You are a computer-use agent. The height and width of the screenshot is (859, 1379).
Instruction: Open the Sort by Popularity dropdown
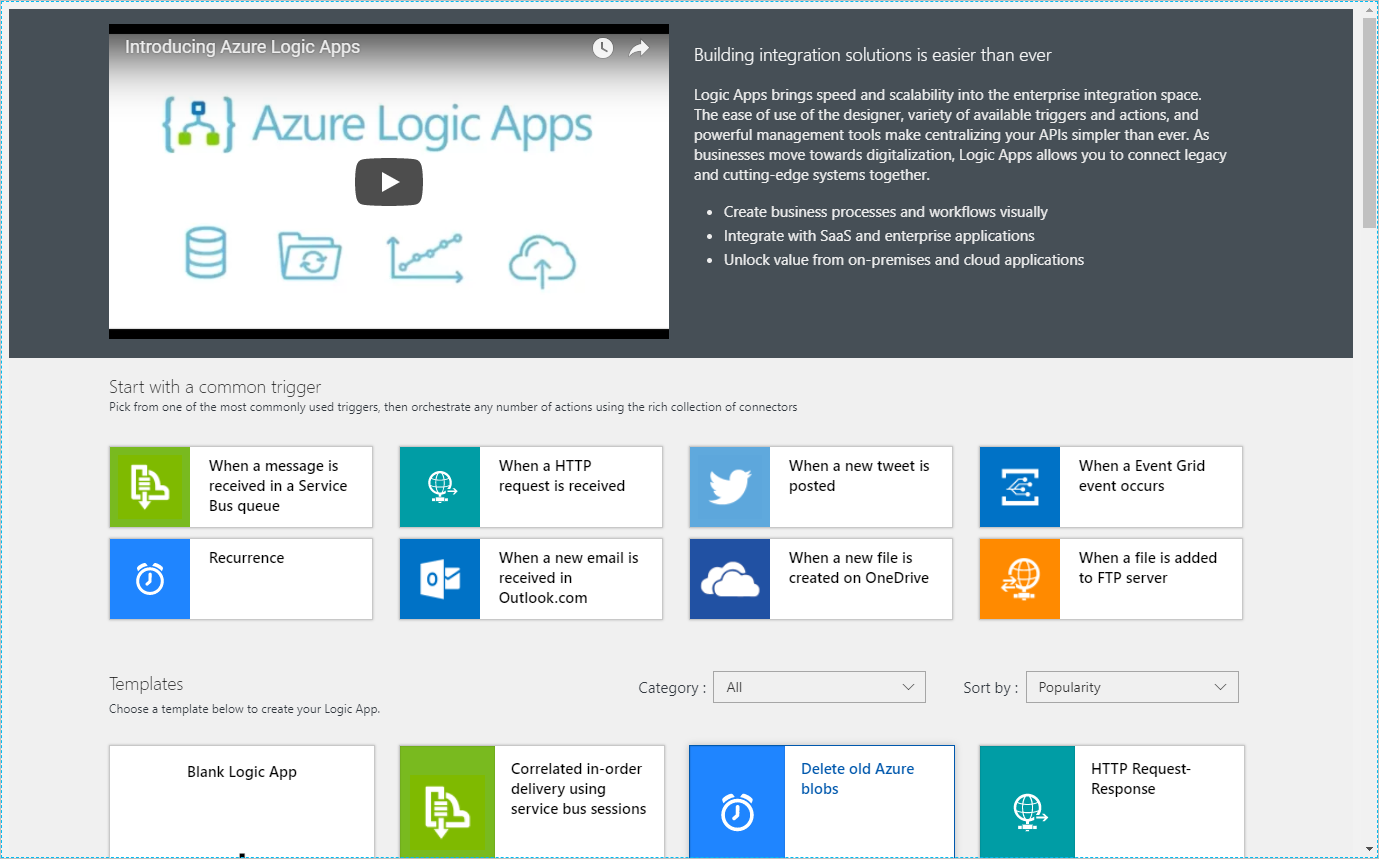pyautogui.click(x=1132, y=687)
